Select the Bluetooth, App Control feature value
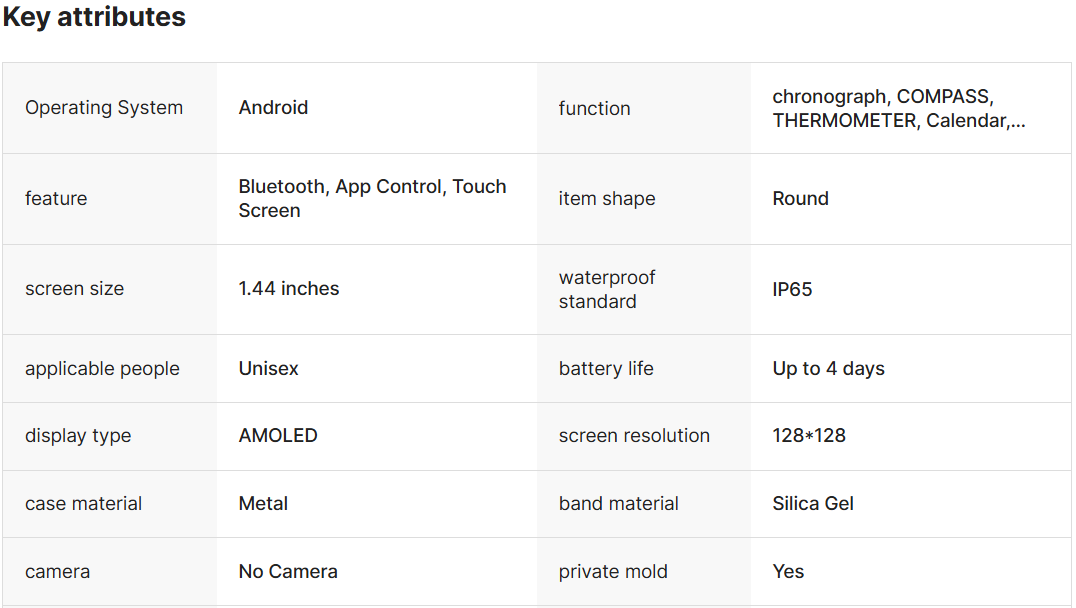Viewport: 1076px width, 608px height. pyautogui.click(x=372, y=198)
